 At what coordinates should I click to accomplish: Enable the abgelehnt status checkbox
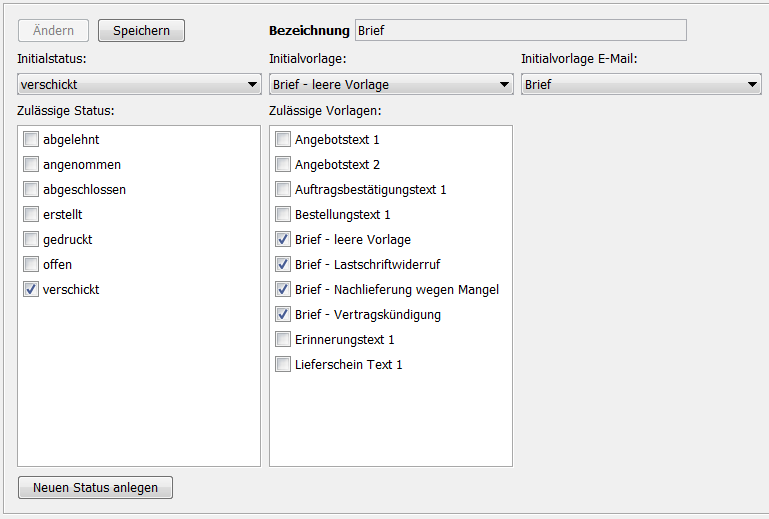coord(32,140)
